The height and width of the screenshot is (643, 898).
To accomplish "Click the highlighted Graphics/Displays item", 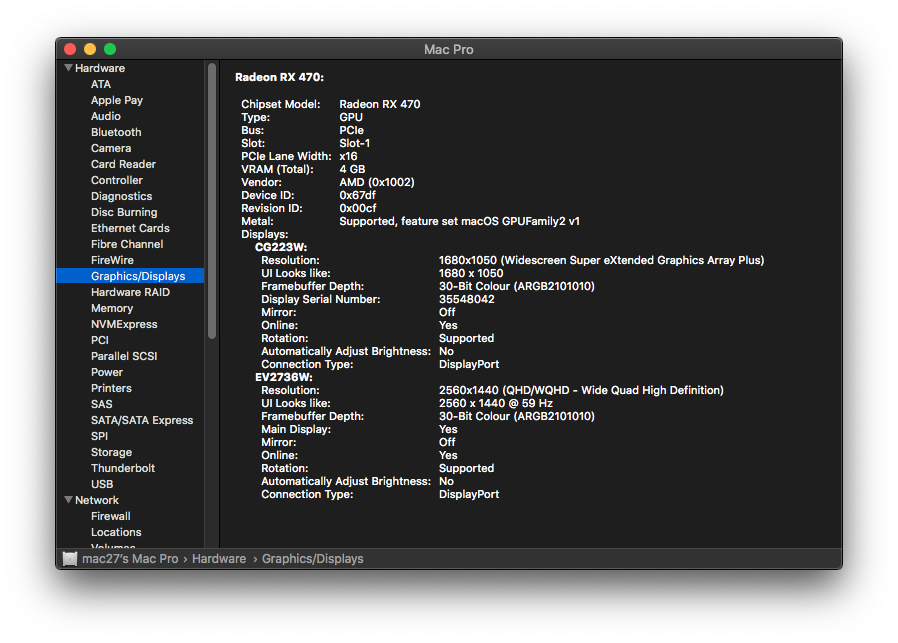I will coord(130,276).
